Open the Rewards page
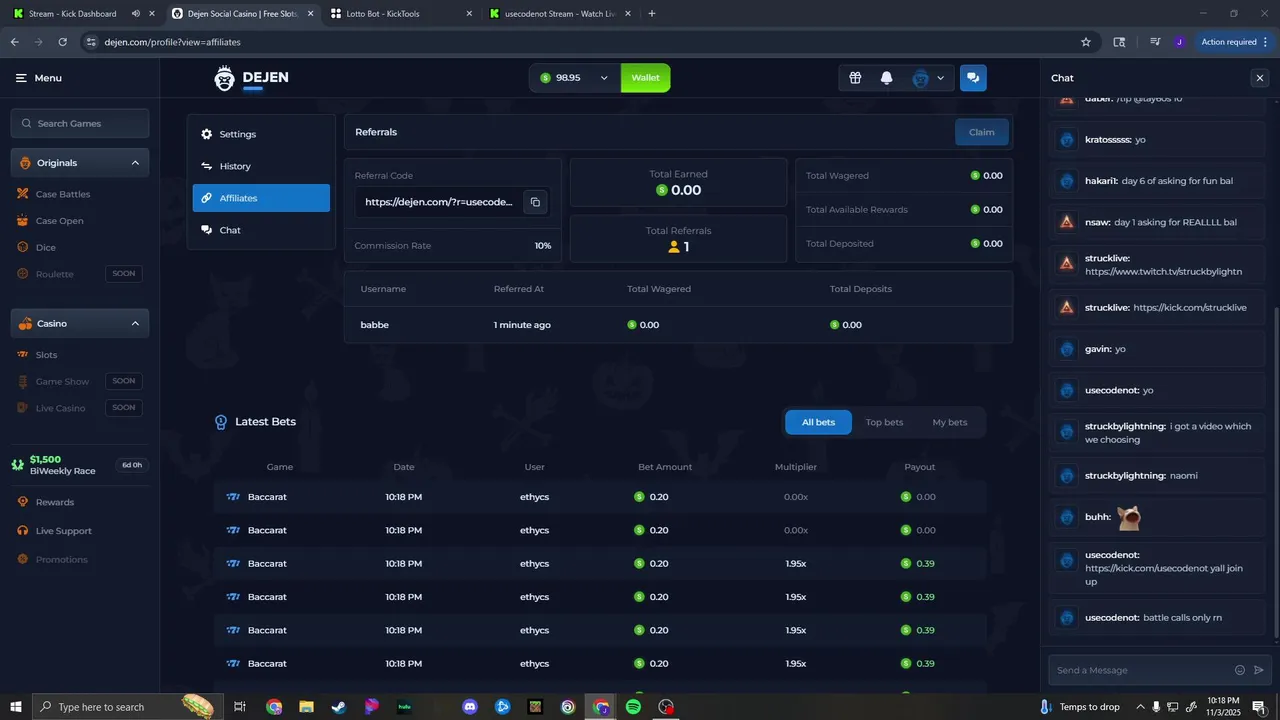Viewport: 1280px width, 720px height. (x=55, y=502)
